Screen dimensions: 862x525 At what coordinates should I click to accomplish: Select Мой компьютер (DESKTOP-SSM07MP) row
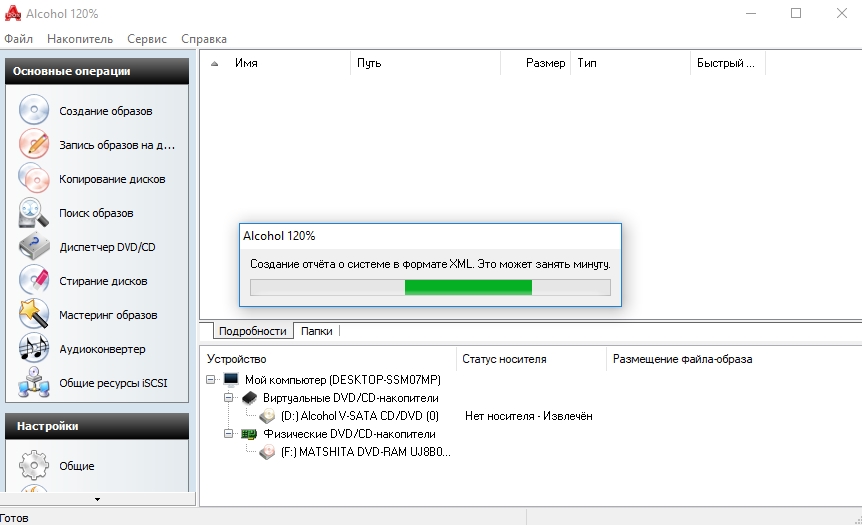(342, 379)
